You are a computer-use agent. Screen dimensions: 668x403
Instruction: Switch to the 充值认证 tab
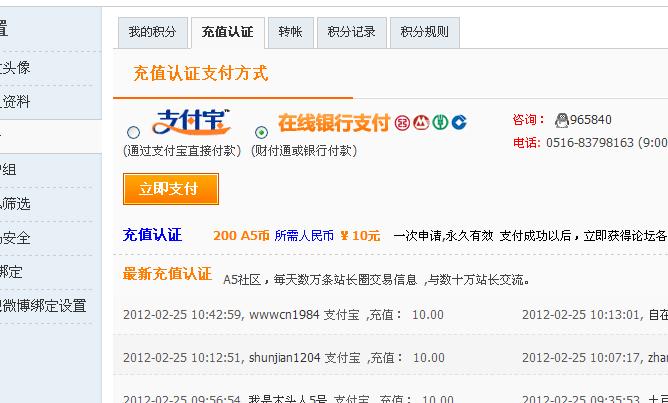click(x=227, y=32)
